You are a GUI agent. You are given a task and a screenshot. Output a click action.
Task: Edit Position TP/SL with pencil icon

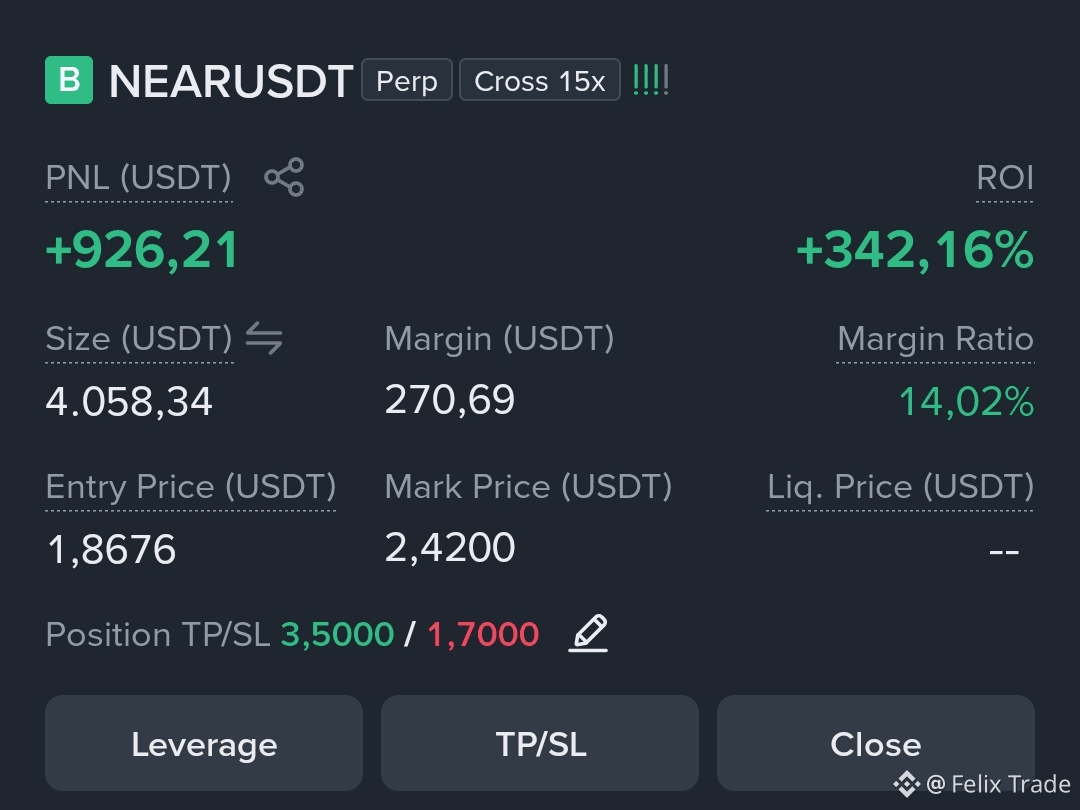588,633
